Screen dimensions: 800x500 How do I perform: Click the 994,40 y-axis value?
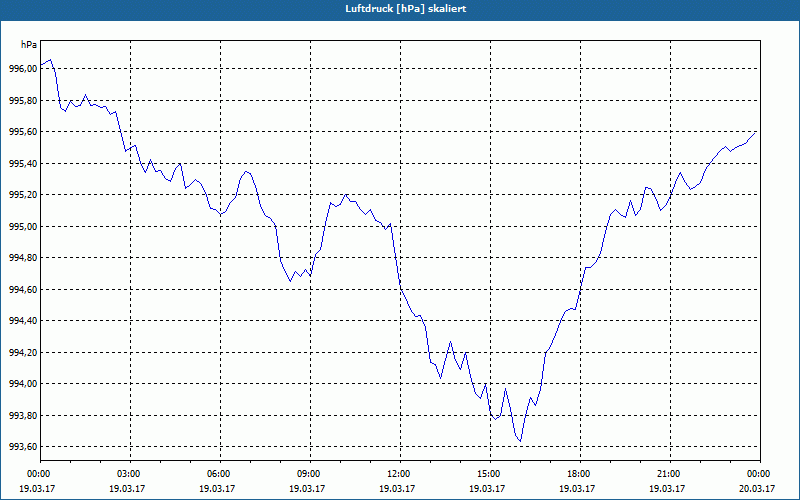click(23, 321)
